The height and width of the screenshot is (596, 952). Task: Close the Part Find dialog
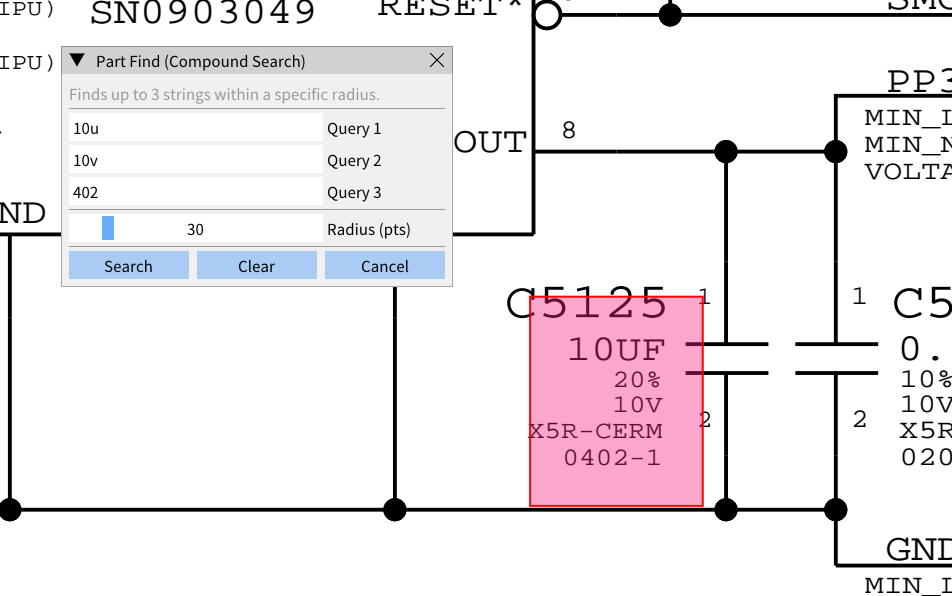436,61
